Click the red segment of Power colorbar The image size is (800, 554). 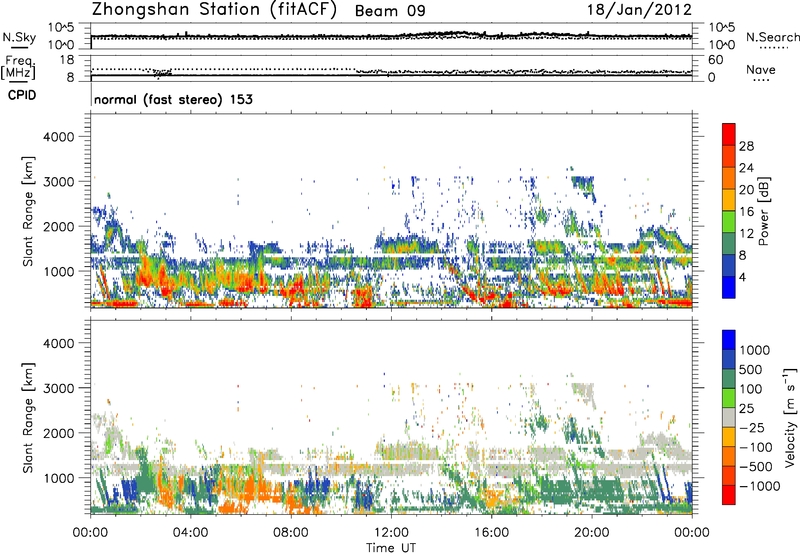(x=729, y=135)
